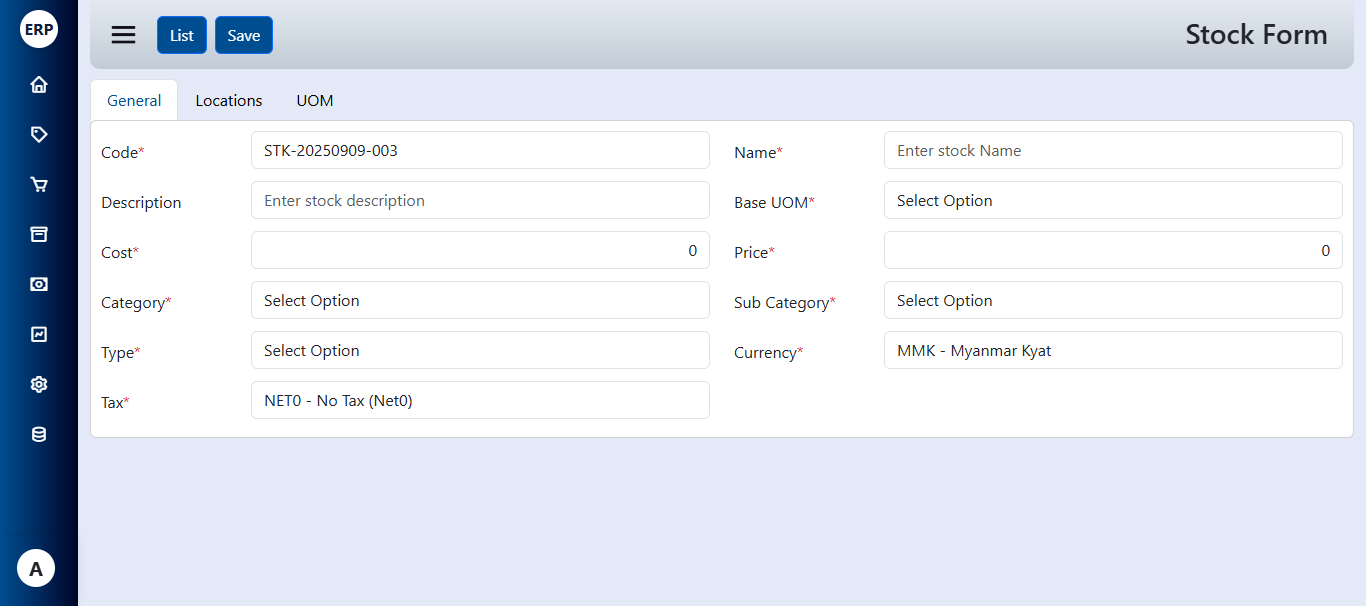The width and height of the screenshot is (1366, 606).
Task: Click the Save button
Action: point(244,36)
